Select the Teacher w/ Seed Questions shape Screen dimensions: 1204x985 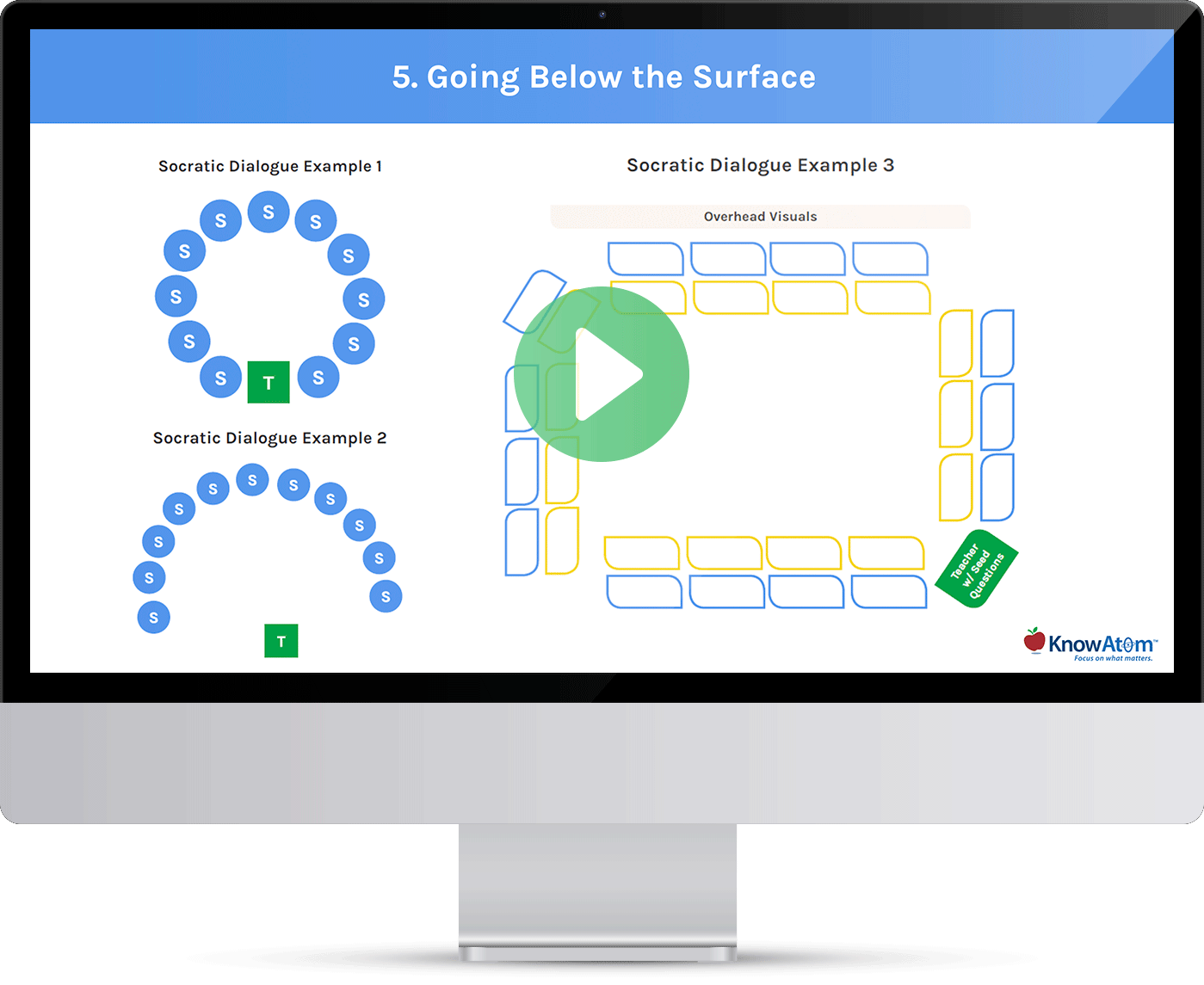pyautogui.click(x=977, y=569)
